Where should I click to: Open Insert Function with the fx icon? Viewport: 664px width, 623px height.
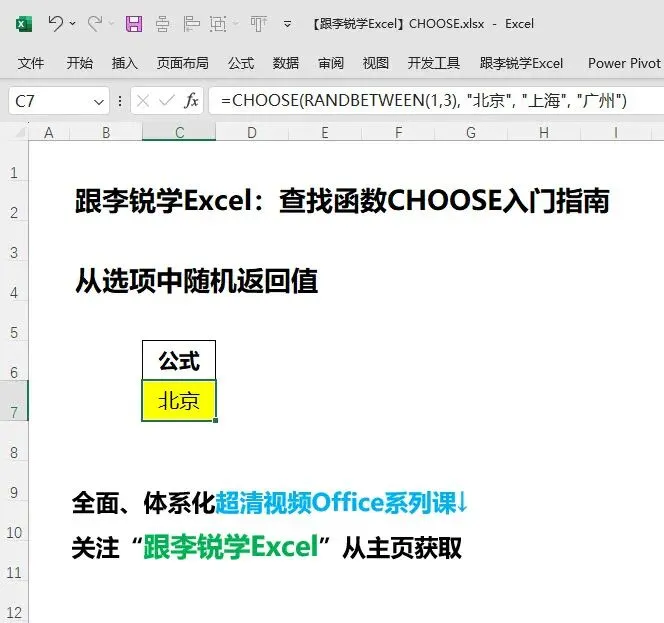pos(191,101)
